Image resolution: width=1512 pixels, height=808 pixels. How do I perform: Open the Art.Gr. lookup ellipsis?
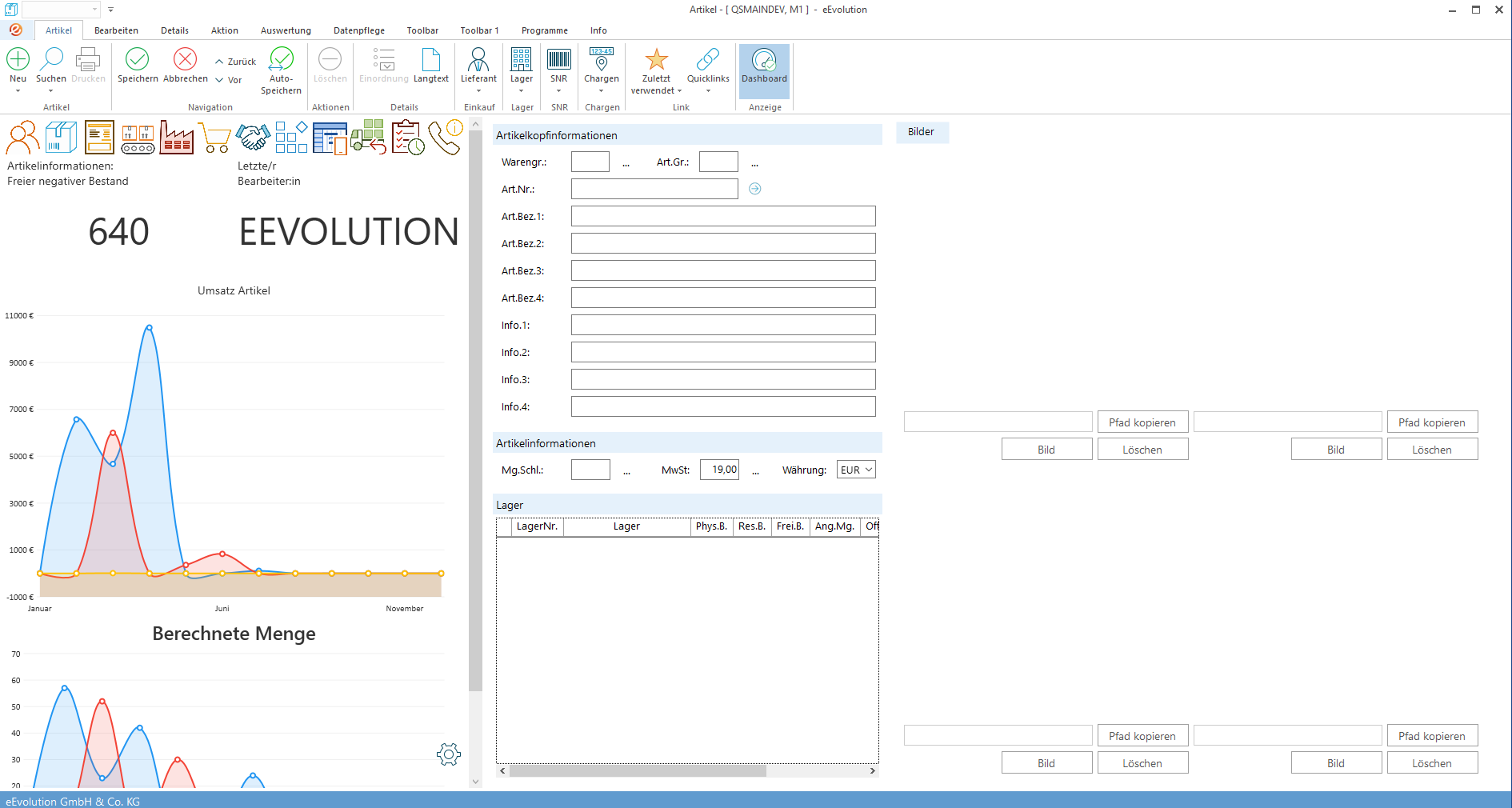click(754, 163)
